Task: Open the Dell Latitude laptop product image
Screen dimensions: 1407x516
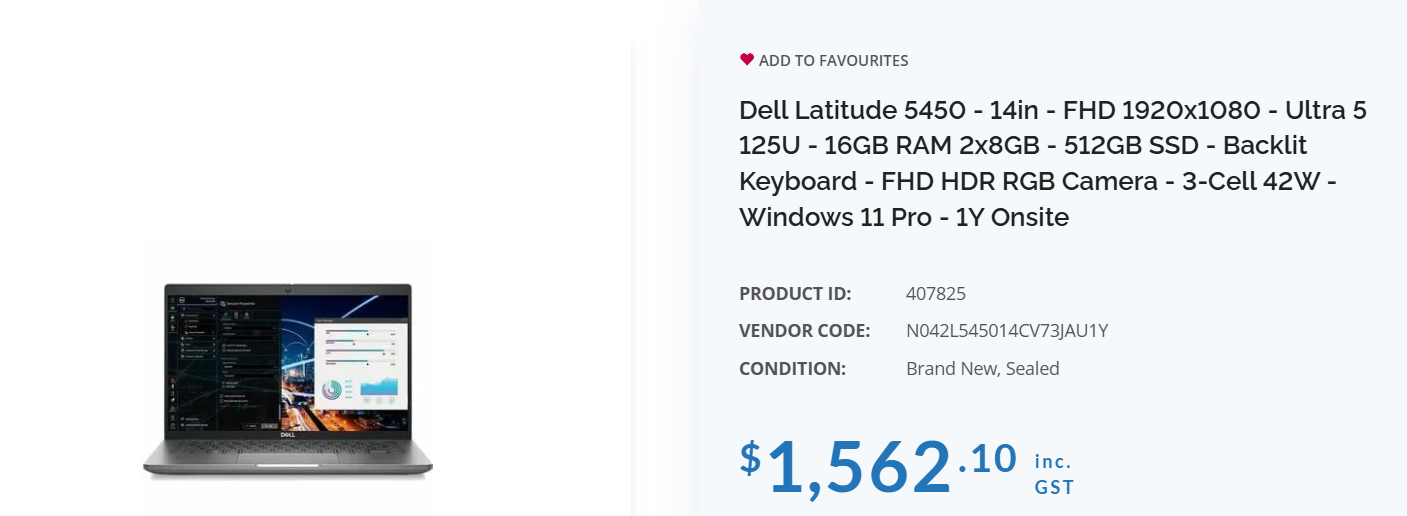Action: click(288, 378)
